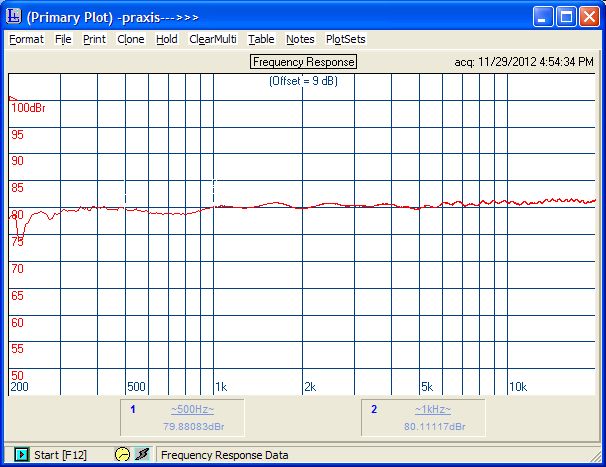Click the yellow clock icon in status bar

coord(123,455)
